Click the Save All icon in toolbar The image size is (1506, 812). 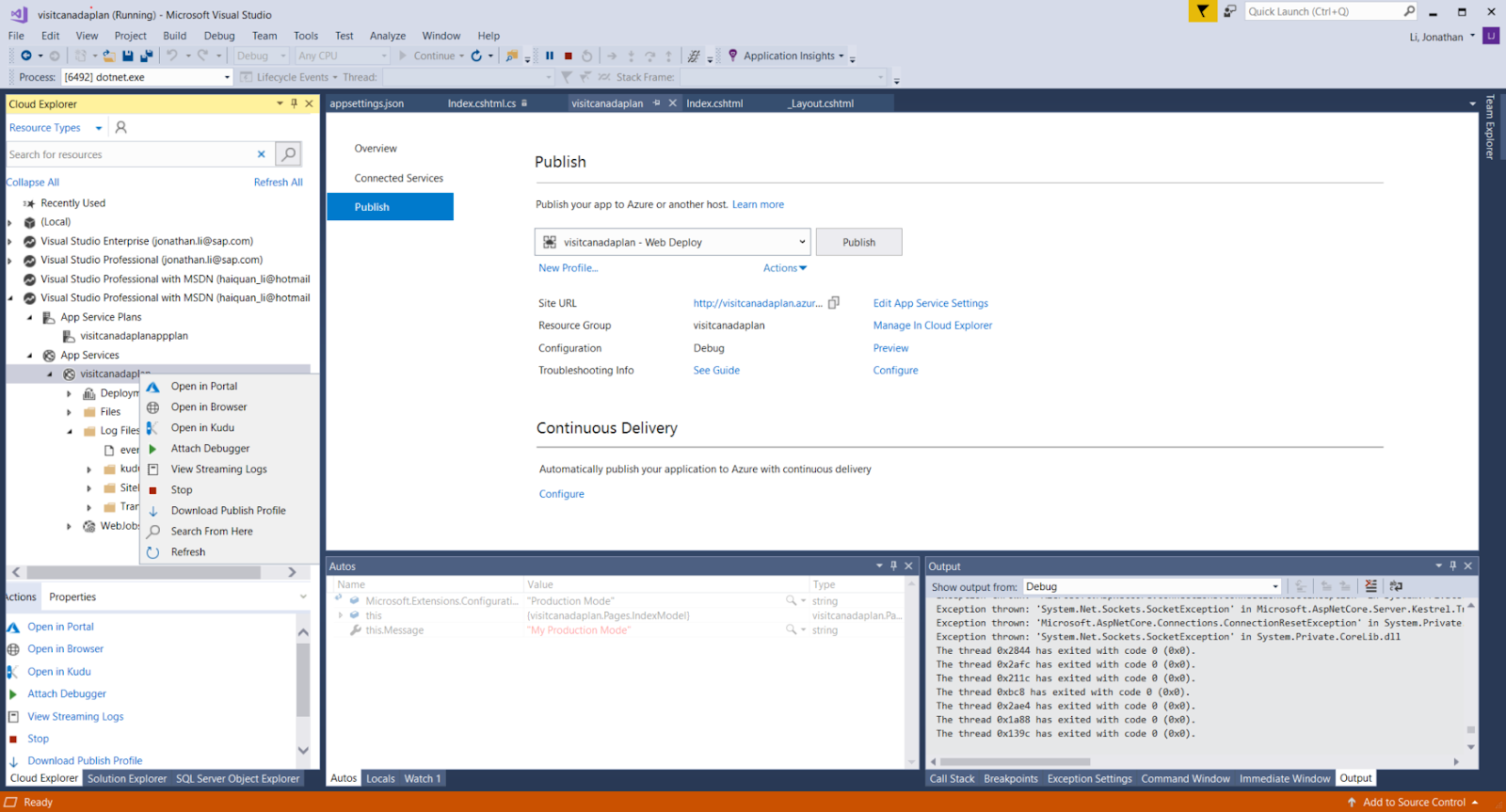coord(146,56)
